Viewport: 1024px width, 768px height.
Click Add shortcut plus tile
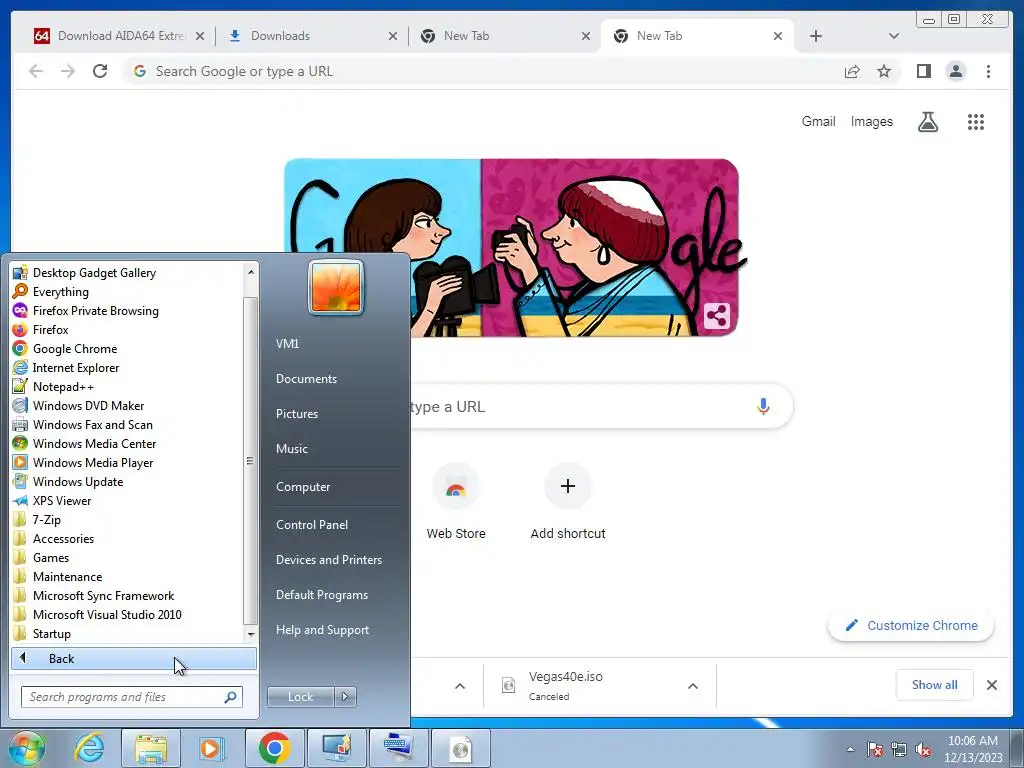[x=568, y=502]
